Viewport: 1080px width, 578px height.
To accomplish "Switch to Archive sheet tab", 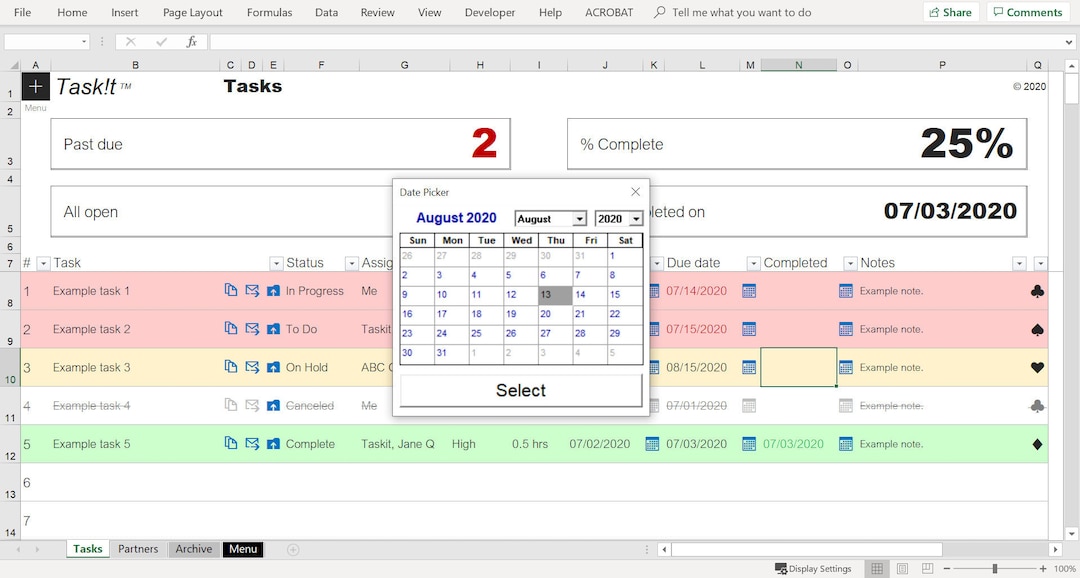I will click(x=194, y=549).
